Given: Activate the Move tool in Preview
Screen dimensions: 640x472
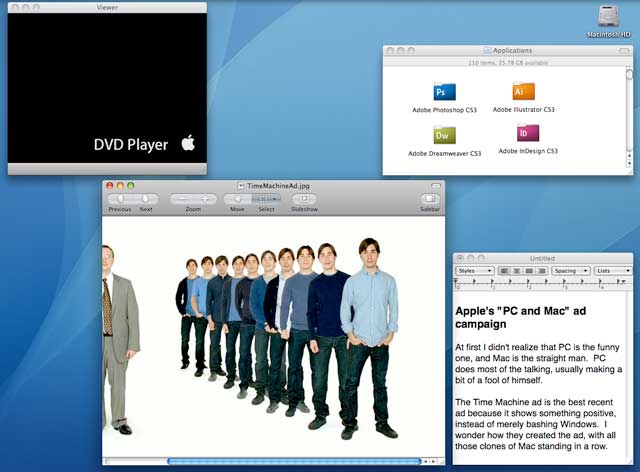Looking at the screenshot, I should 237,199.
